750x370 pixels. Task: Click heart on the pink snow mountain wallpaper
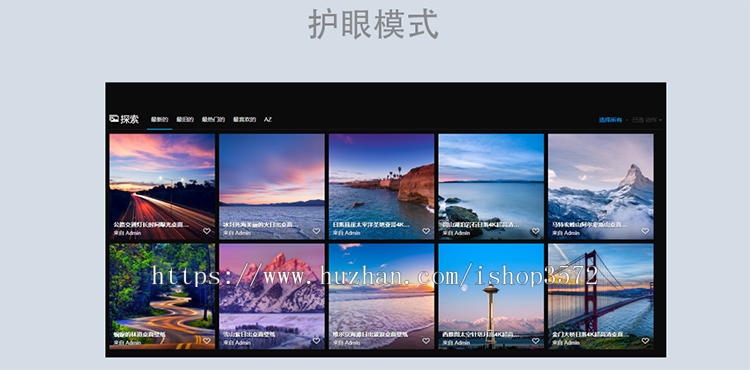click(316, 341)
